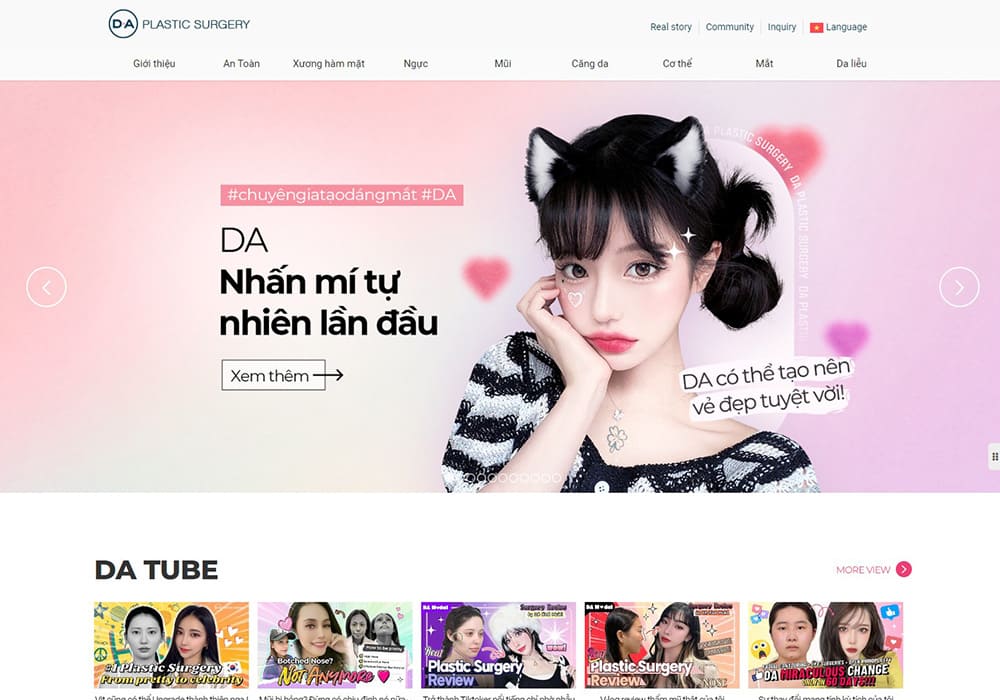Click the DA Plastic Surgery logo
1000x700 pixels.
coord(179,24)
